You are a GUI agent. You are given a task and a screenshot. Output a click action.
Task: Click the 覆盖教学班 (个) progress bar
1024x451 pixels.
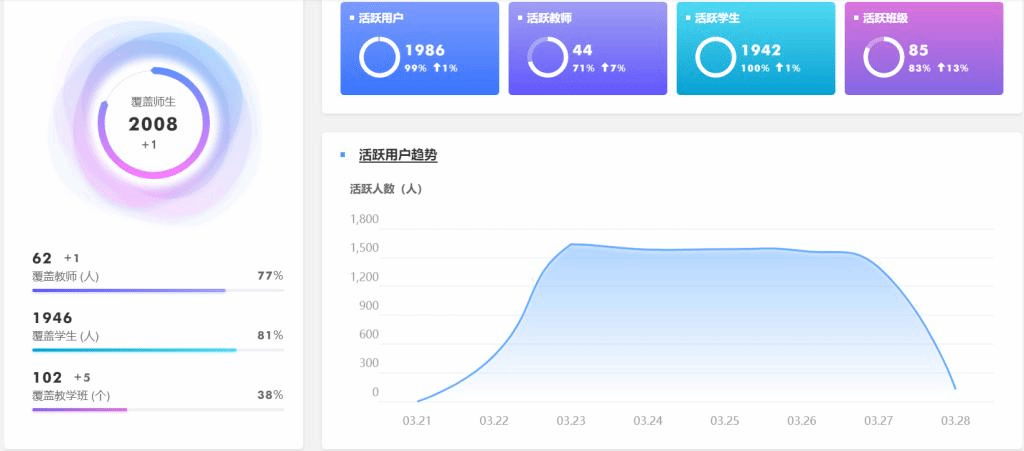158,410
